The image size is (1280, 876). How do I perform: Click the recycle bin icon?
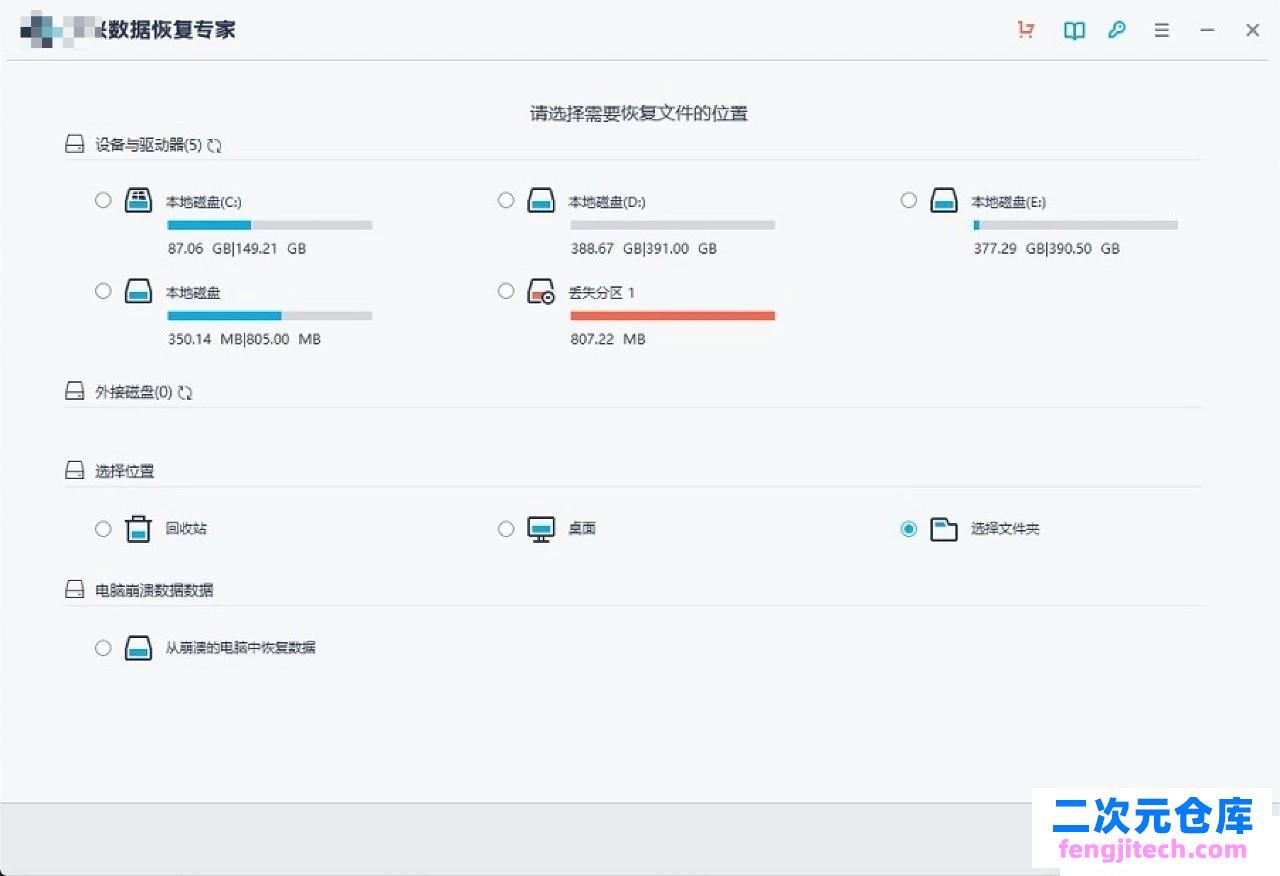point(138,528)
